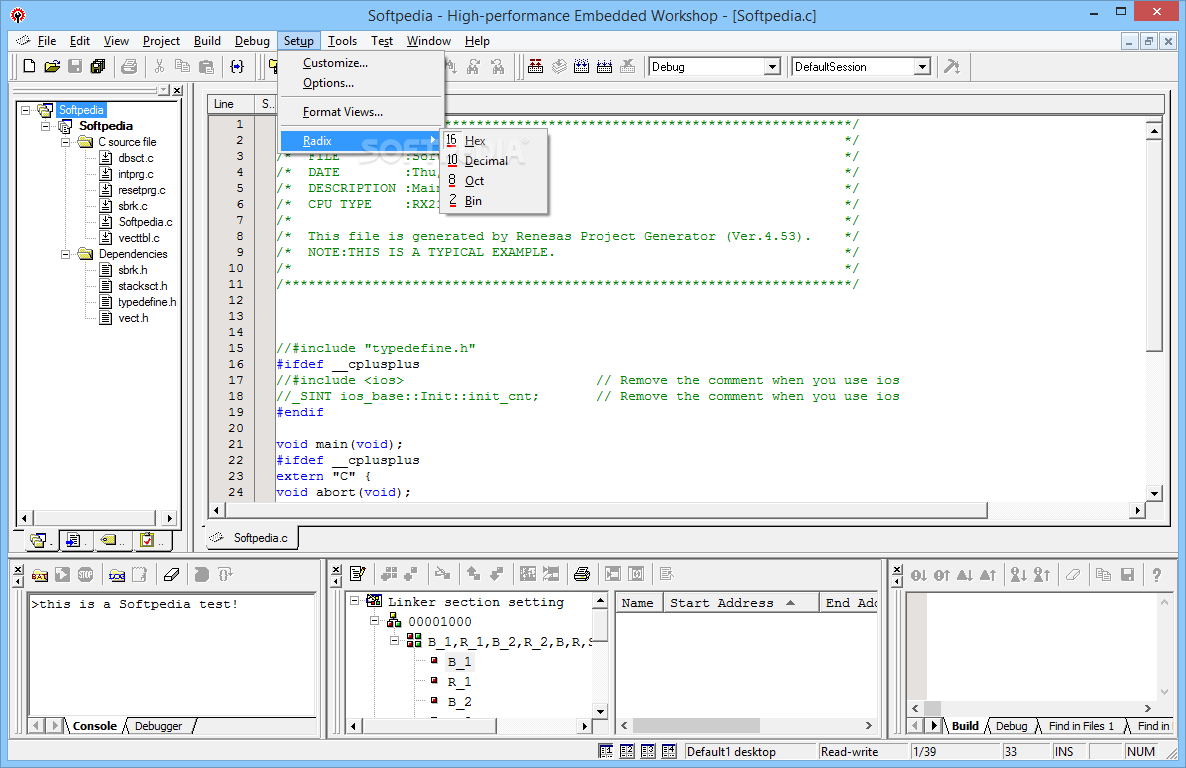The height and width of the screenshot is (768, 1186).
Task: Select the Debug output tab
Action: 1011,726
